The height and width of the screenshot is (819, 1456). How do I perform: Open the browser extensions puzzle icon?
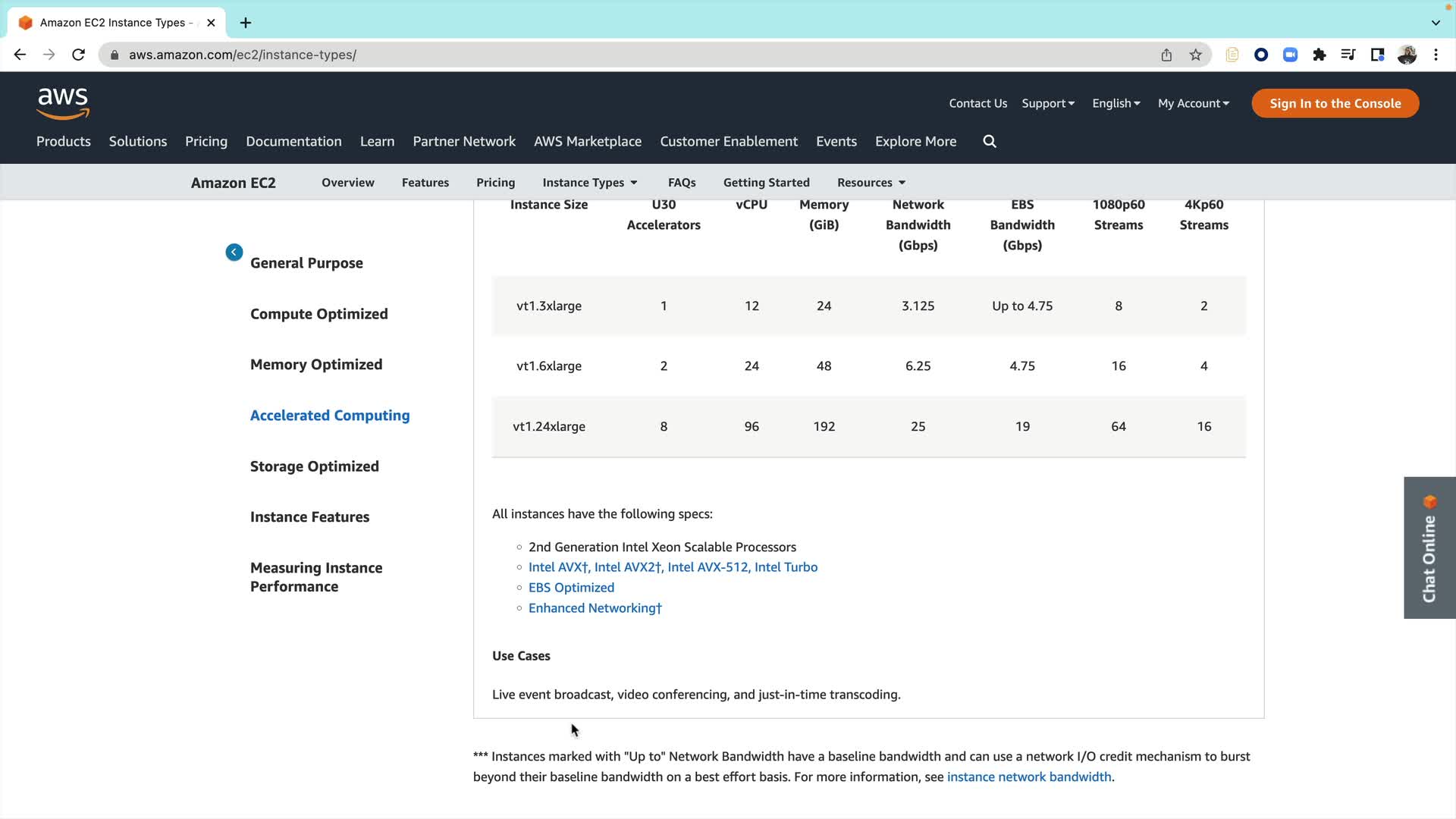click(1319, 55)
